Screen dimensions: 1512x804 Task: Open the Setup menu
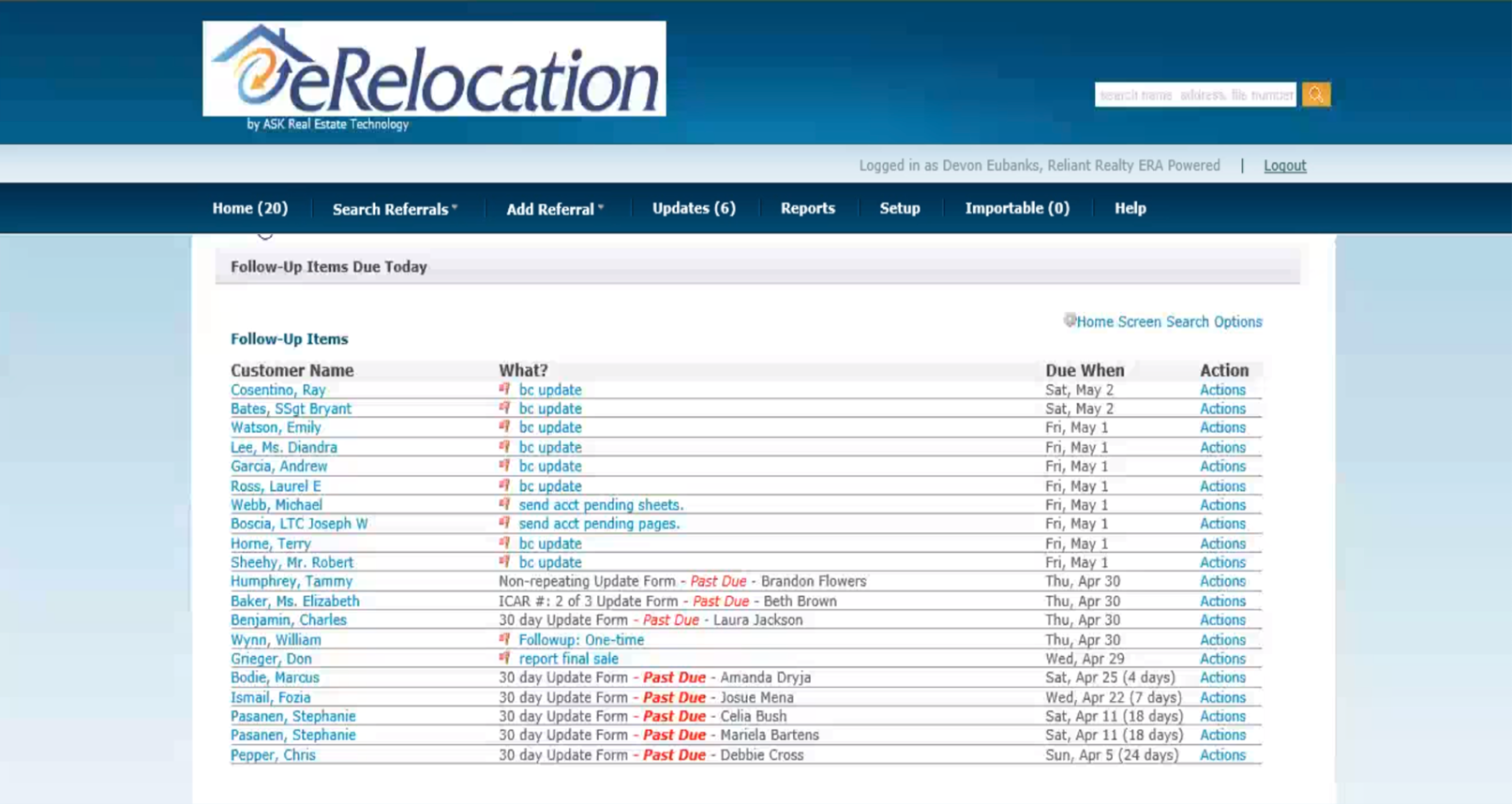899,208
